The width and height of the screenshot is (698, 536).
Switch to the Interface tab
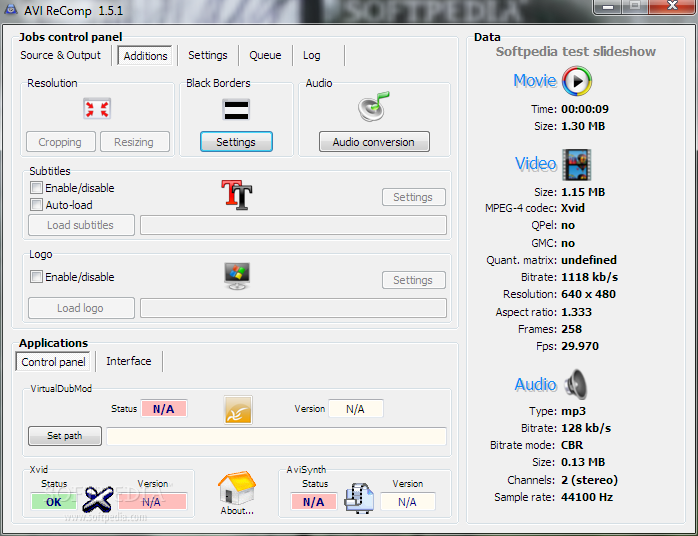click(129, 361)
